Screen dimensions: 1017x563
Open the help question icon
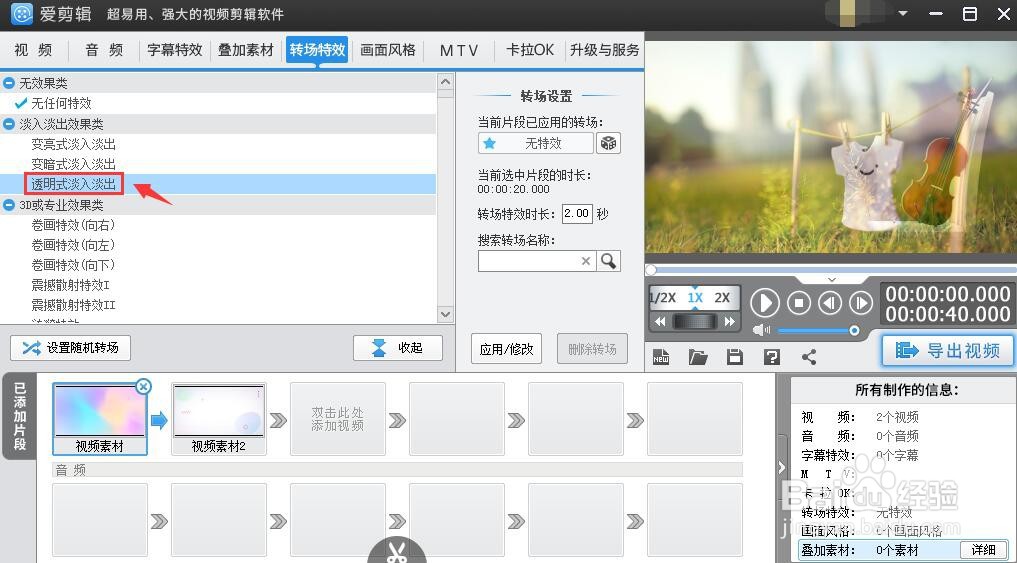coord(772,357)
